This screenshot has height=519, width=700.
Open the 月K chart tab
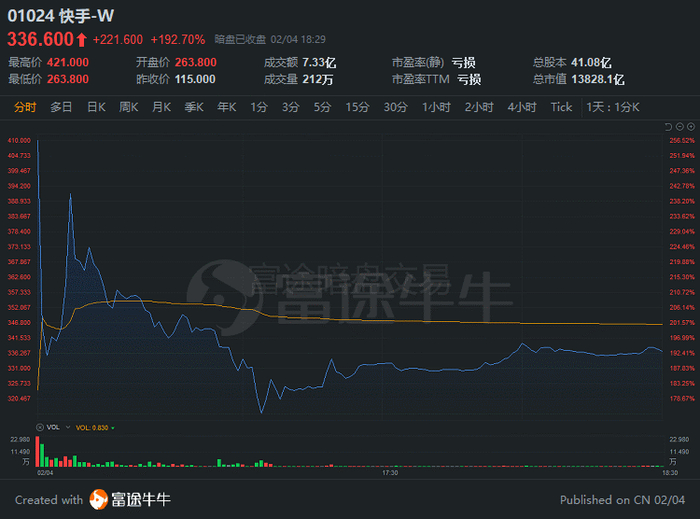click(162, 107)
